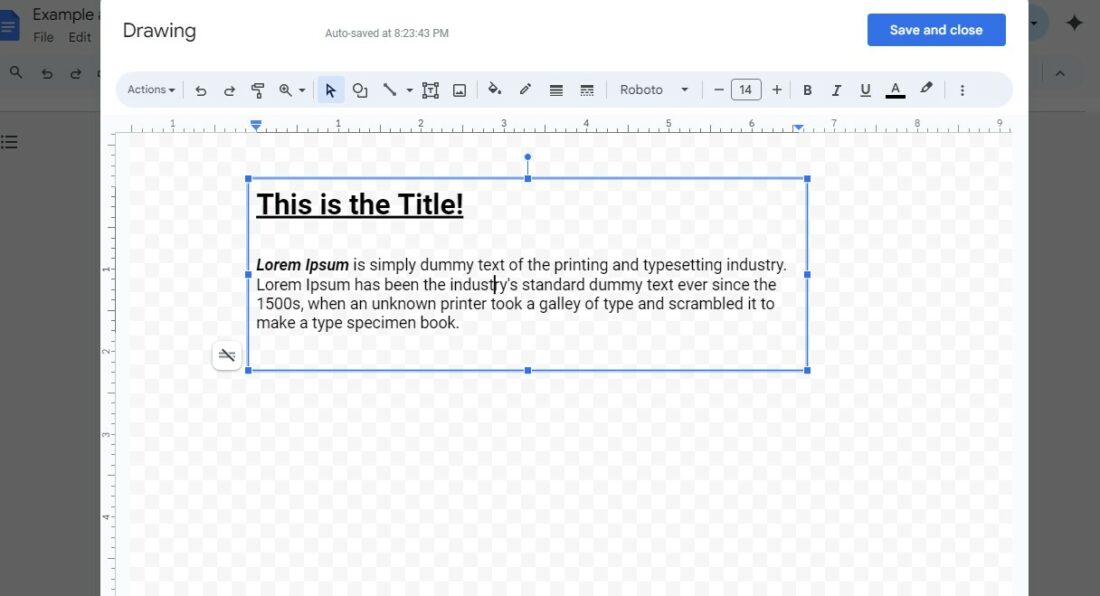
Task: Select the Paint format tool
Action: pyautogui.click(x=257, y=89)
